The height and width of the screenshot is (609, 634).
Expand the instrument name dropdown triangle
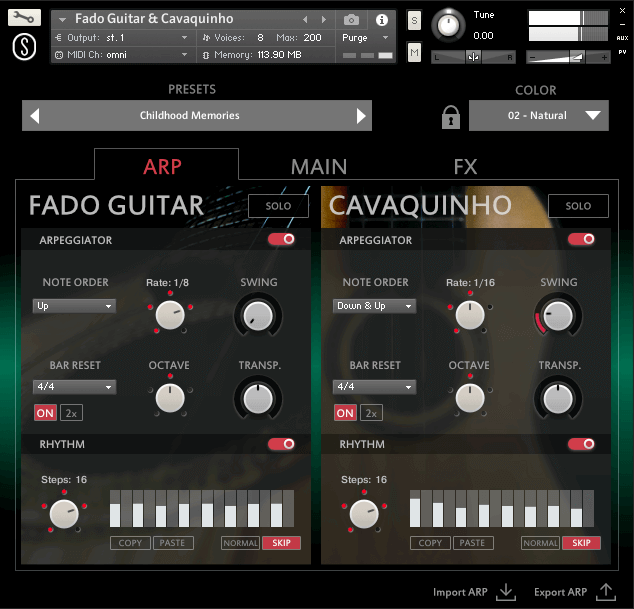[62, 19]
